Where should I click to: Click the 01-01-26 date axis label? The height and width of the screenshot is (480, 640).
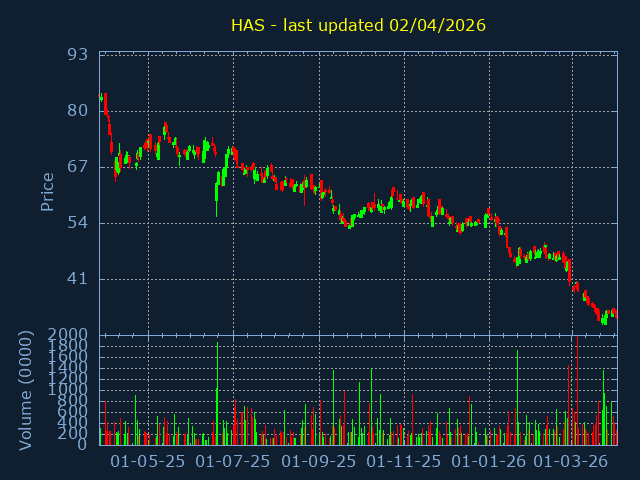click(489, 462)
